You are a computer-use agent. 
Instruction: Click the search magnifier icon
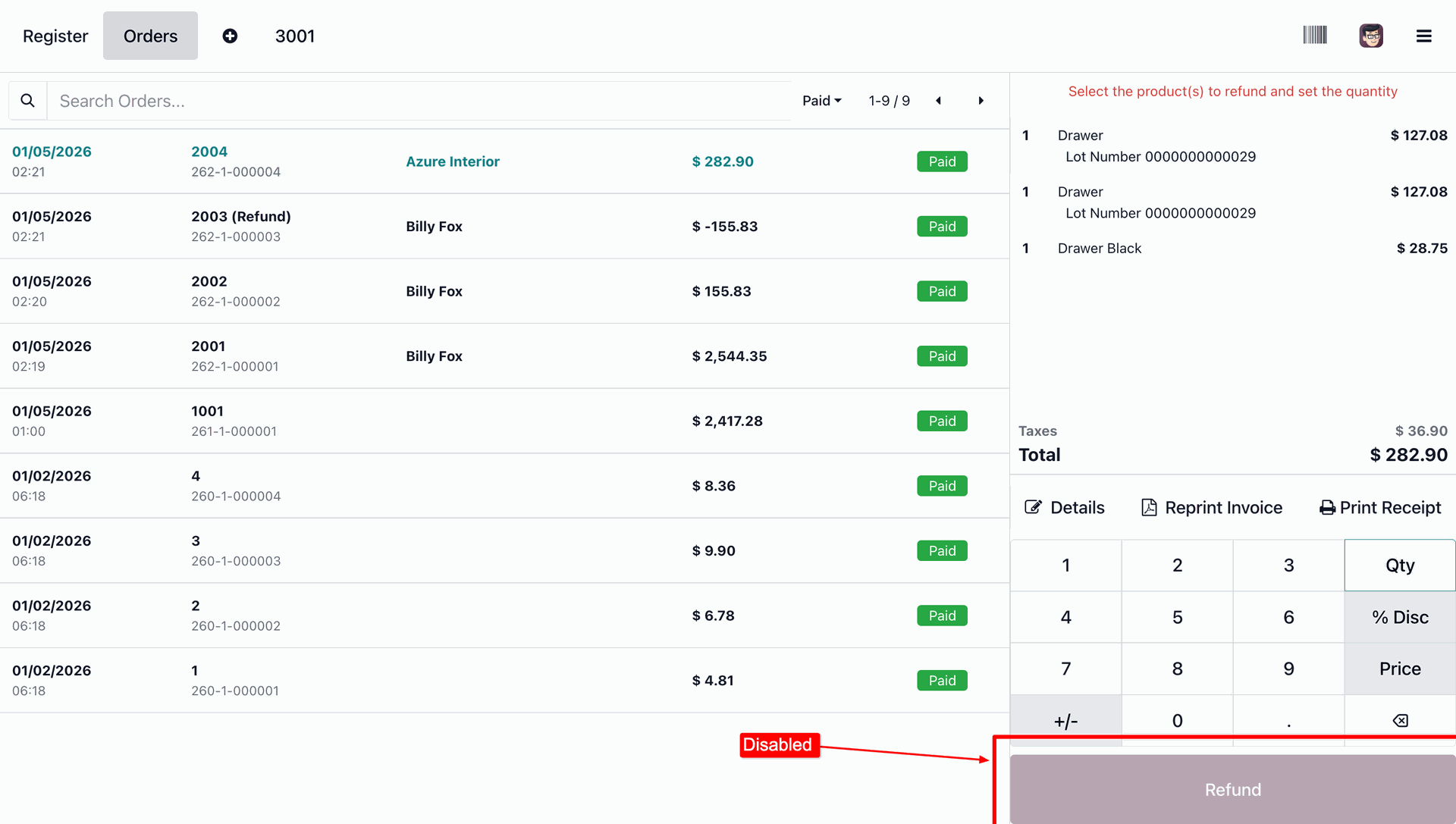[x=28, y=101]
